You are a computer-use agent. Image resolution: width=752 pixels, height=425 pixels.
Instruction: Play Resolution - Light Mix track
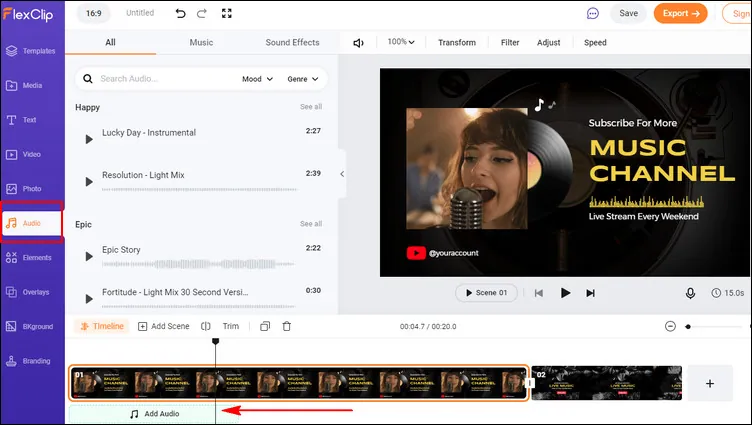tap(89, 182)
